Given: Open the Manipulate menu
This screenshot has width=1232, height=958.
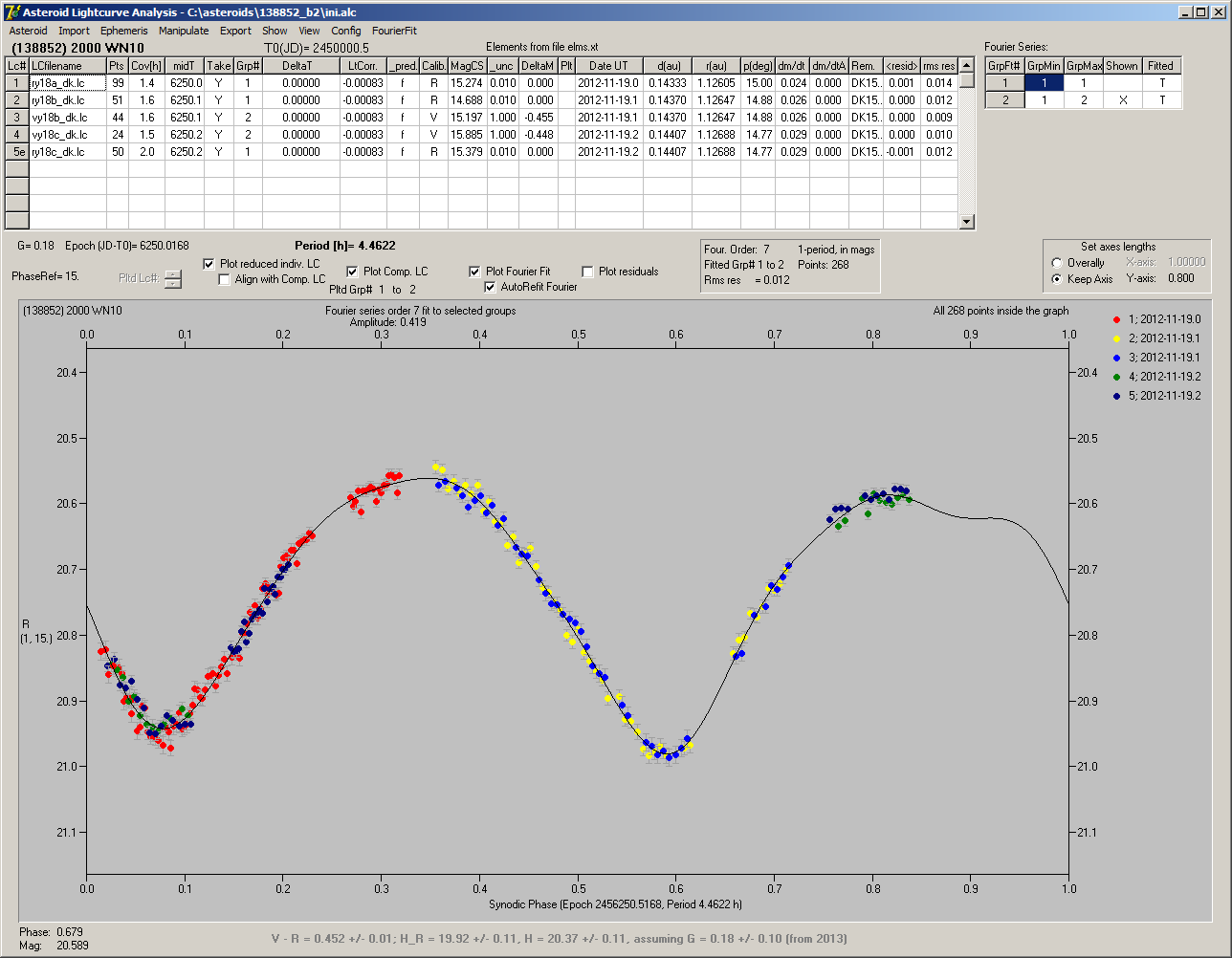Looking at the screenshot, I should pyautogui.click(x=184, y=31).
